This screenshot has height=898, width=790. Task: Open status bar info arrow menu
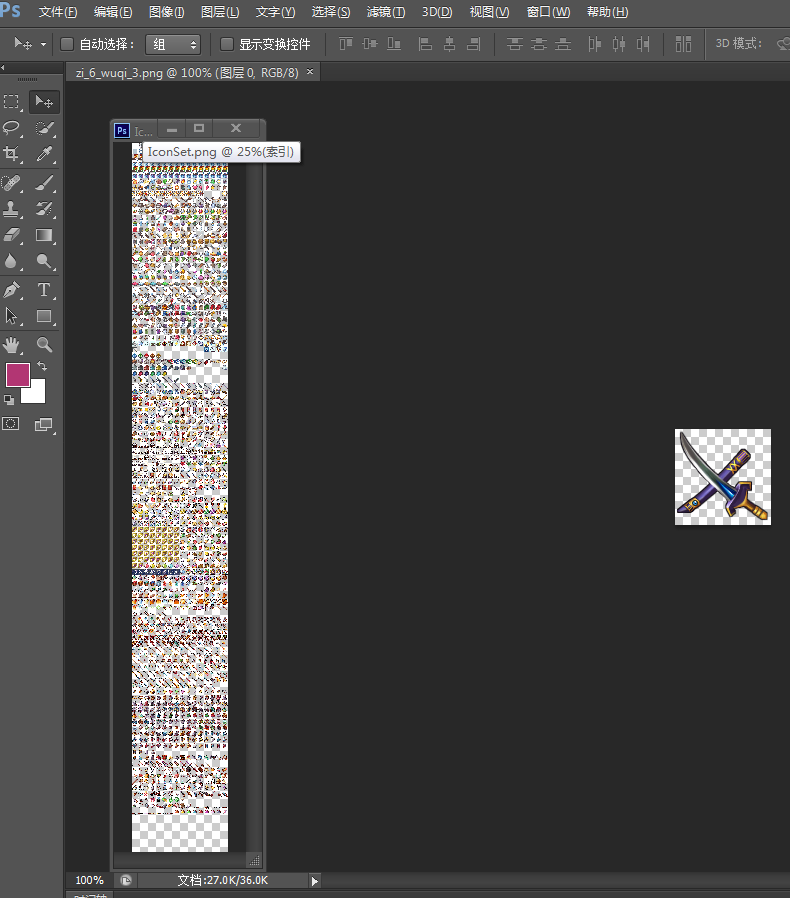point(315,881)
